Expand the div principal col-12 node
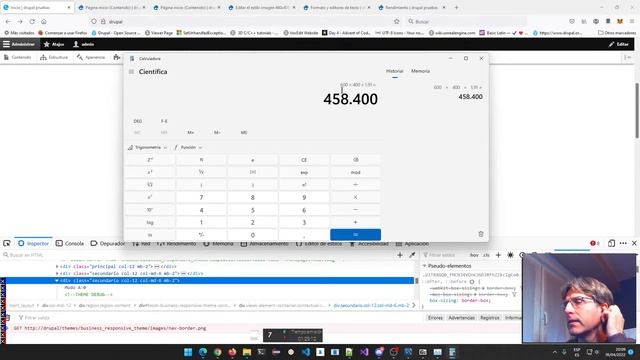This screenshot has width=640, height=360. (x=57, y=267)
